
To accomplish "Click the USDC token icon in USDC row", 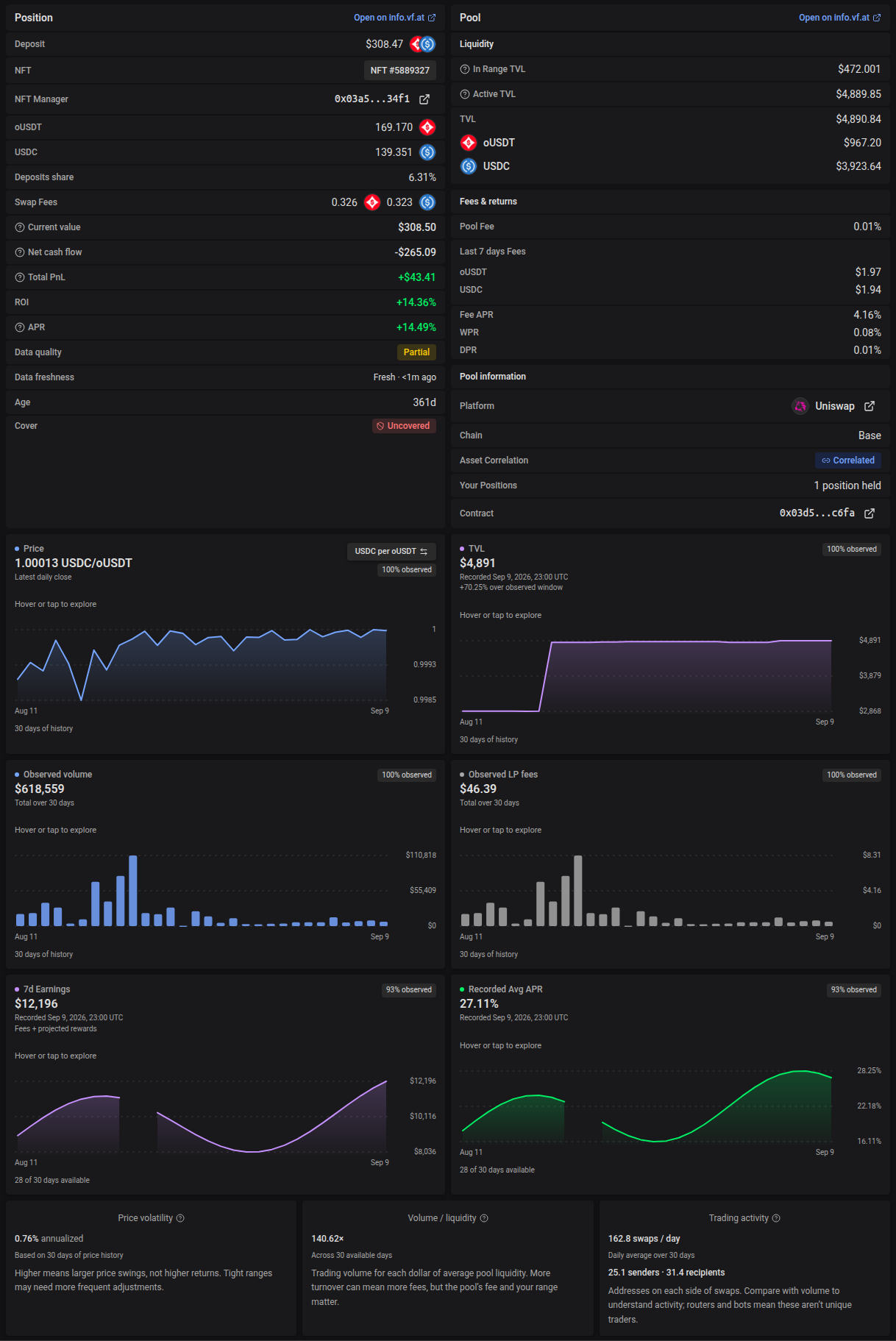I will click(x=427, y=152).
